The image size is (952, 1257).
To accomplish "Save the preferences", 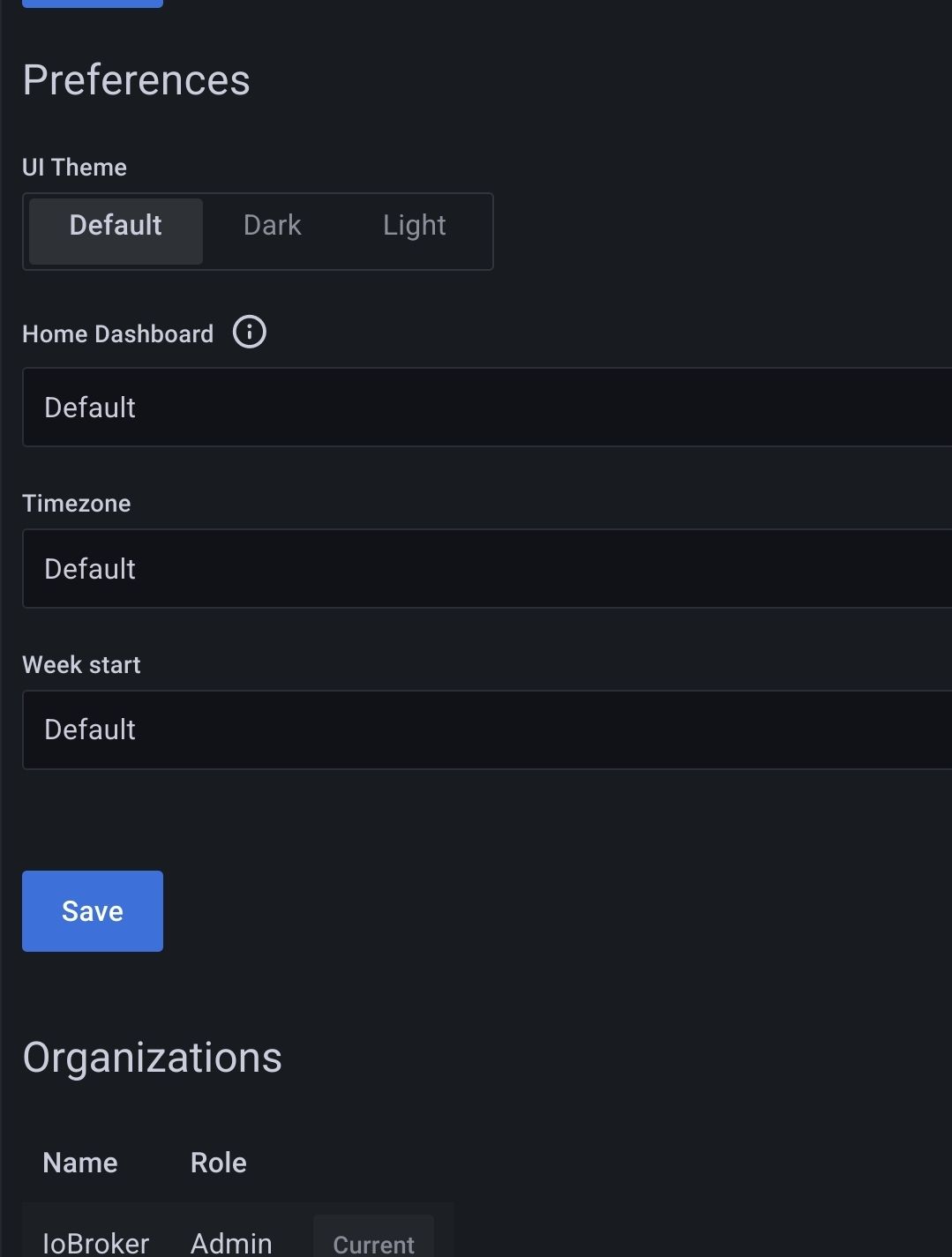I will [93, 911].
